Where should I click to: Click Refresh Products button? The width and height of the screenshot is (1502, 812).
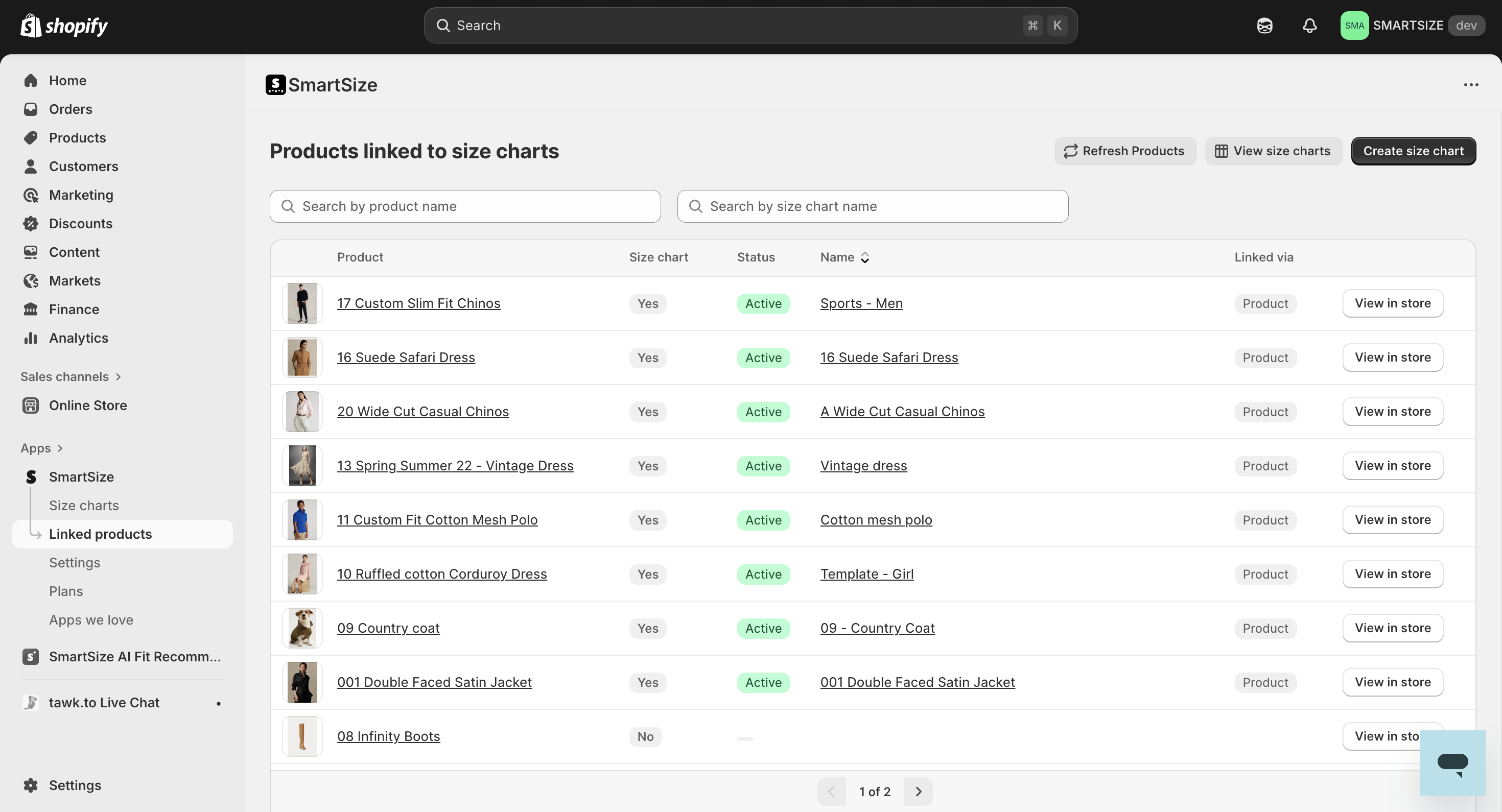[1125, 151]
